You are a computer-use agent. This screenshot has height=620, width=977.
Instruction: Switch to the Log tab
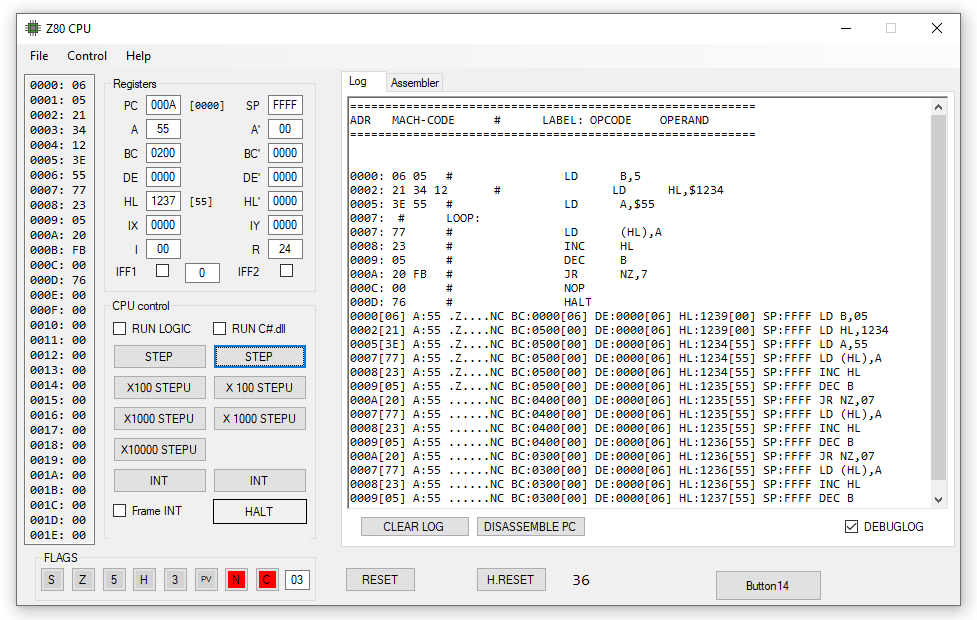[x=358, y=82]
